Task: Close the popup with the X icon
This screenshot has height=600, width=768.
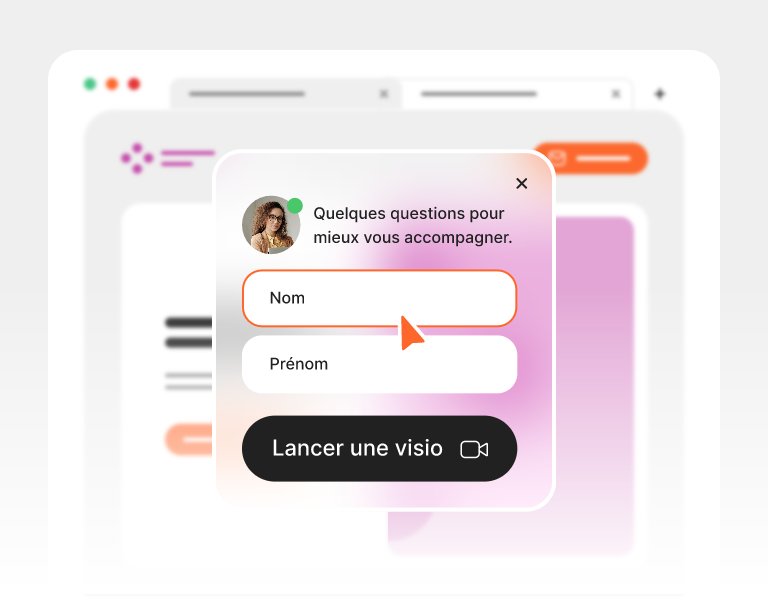Action: [522, 183]
